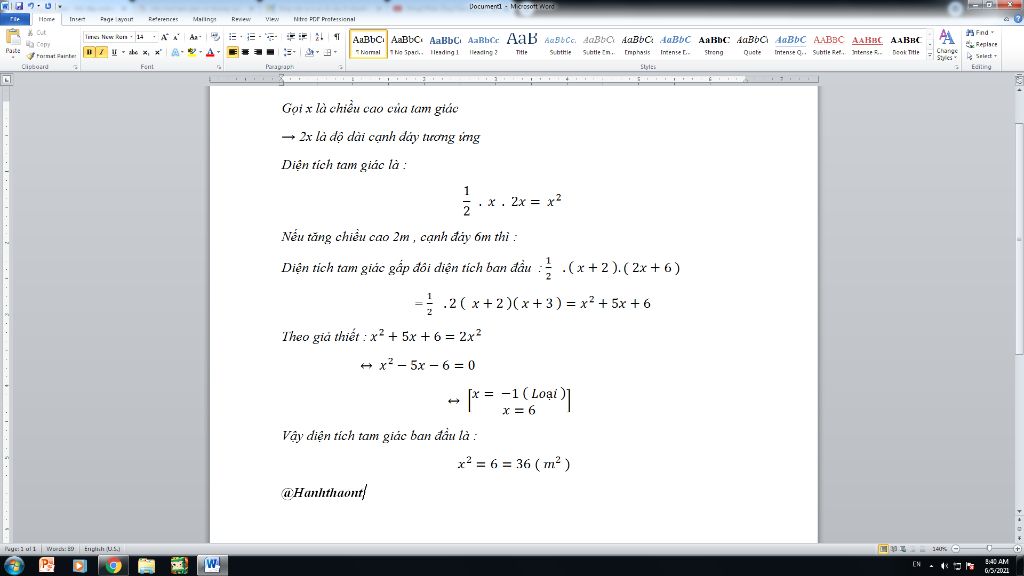The height and width of the screenshot is (576, 1024).
Task: Adjust the zoom slider in status bar
Action: pyautogui.click(x=988, y=549)
